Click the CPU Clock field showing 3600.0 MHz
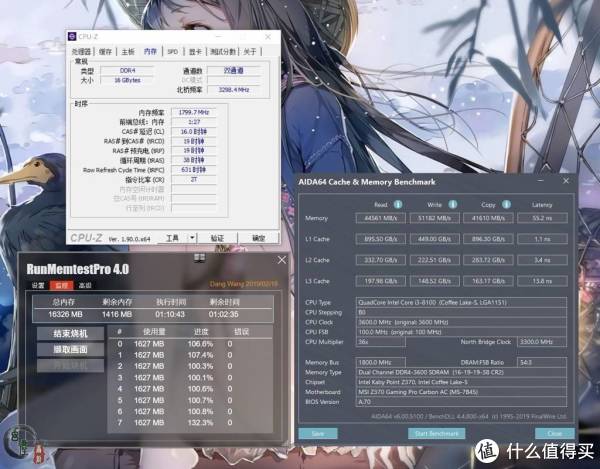 (x=461, y=322)
